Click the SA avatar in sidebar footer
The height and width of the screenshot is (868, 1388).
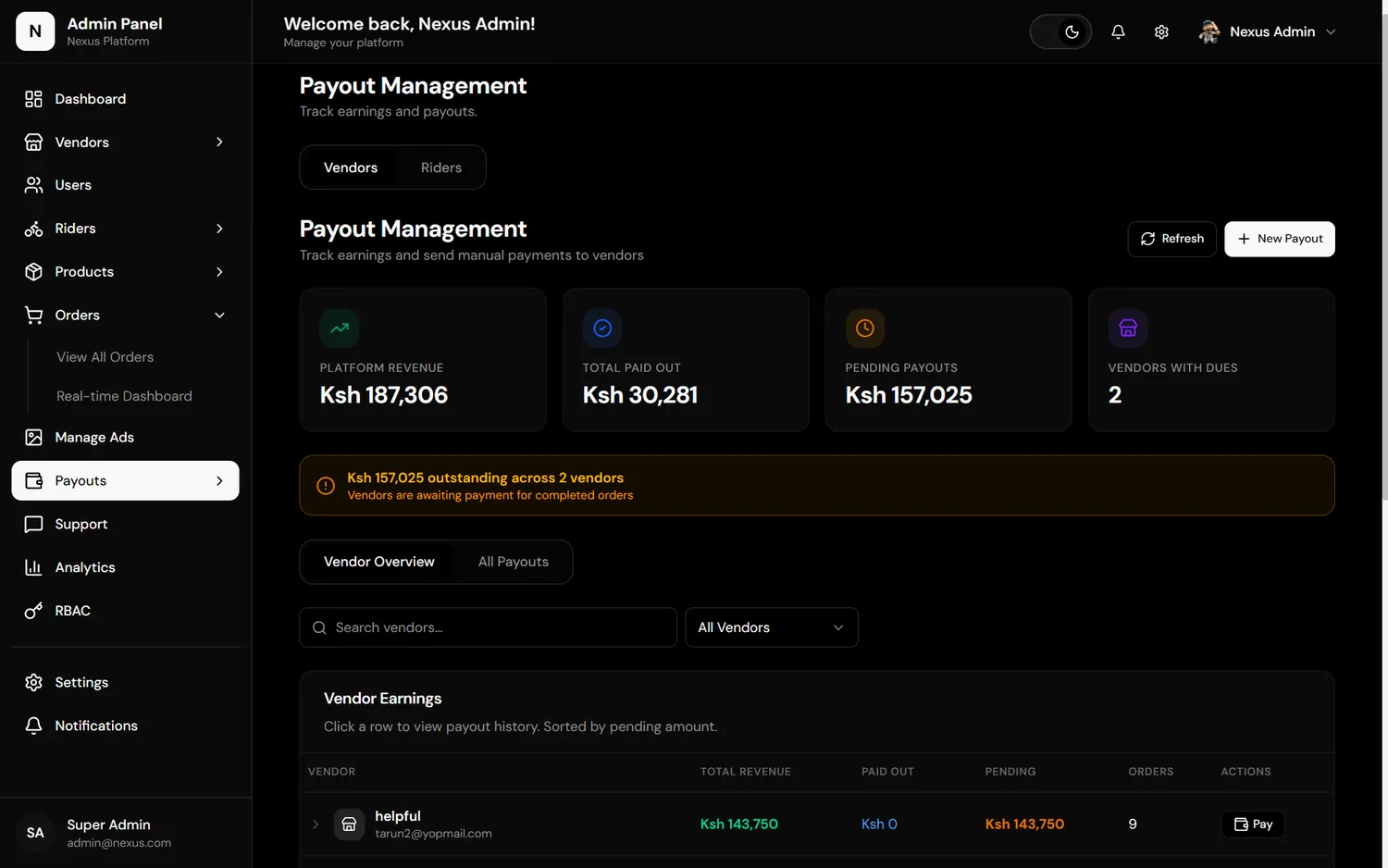(x=35, y=833)
